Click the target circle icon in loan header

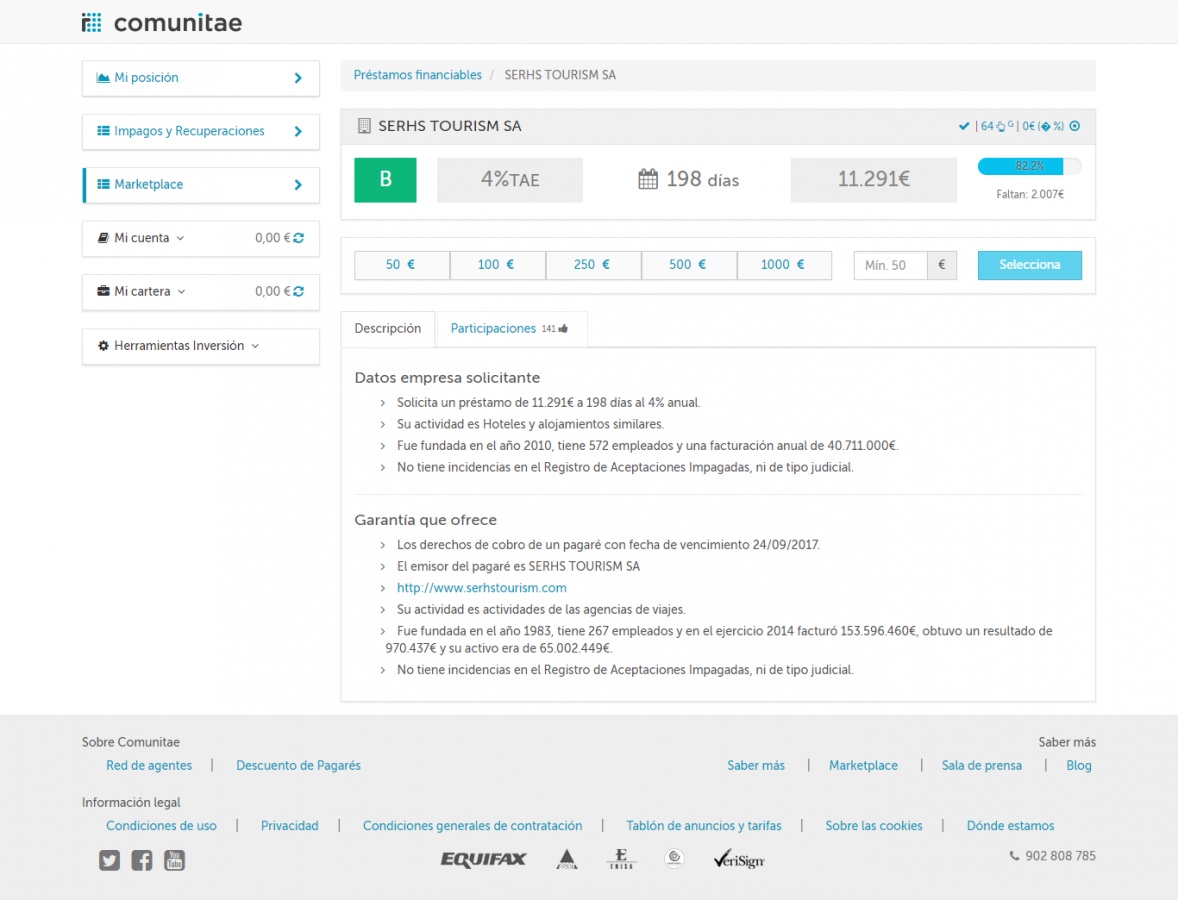pyautogui.click(x=1075, y=126)
